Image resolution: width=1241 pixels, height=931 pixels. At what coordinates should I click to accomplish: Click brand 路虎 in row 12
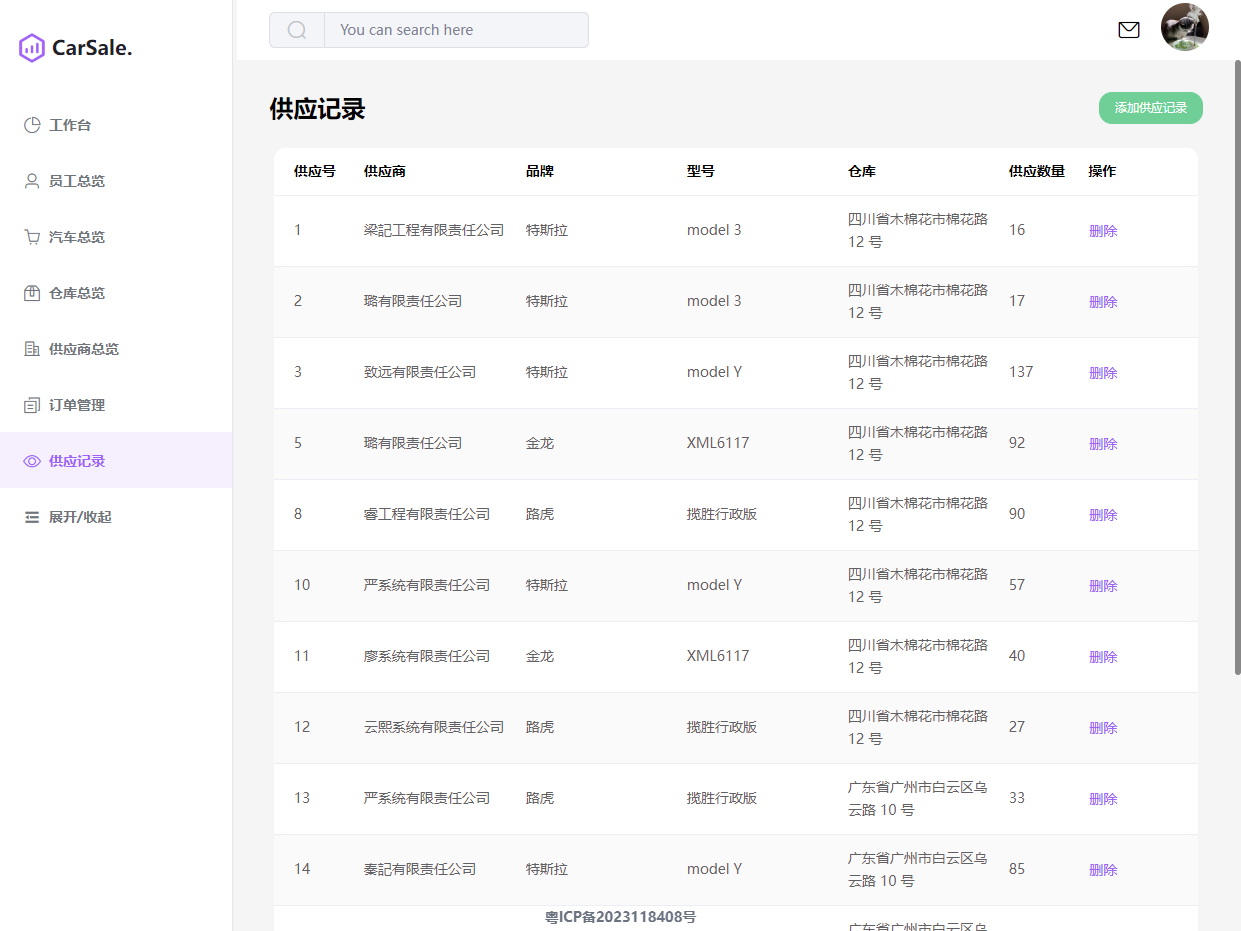tap(540, 727)
